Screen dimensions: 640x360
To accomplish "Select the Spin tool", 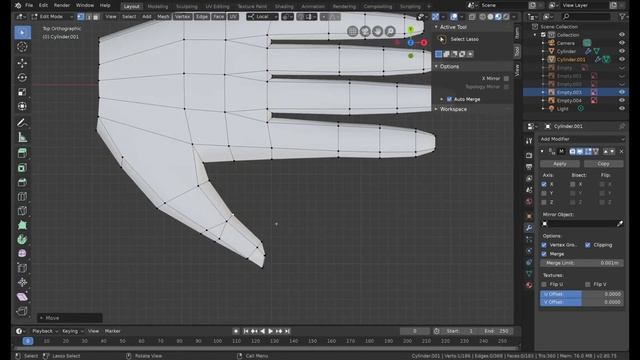I will tap(22, 239).
